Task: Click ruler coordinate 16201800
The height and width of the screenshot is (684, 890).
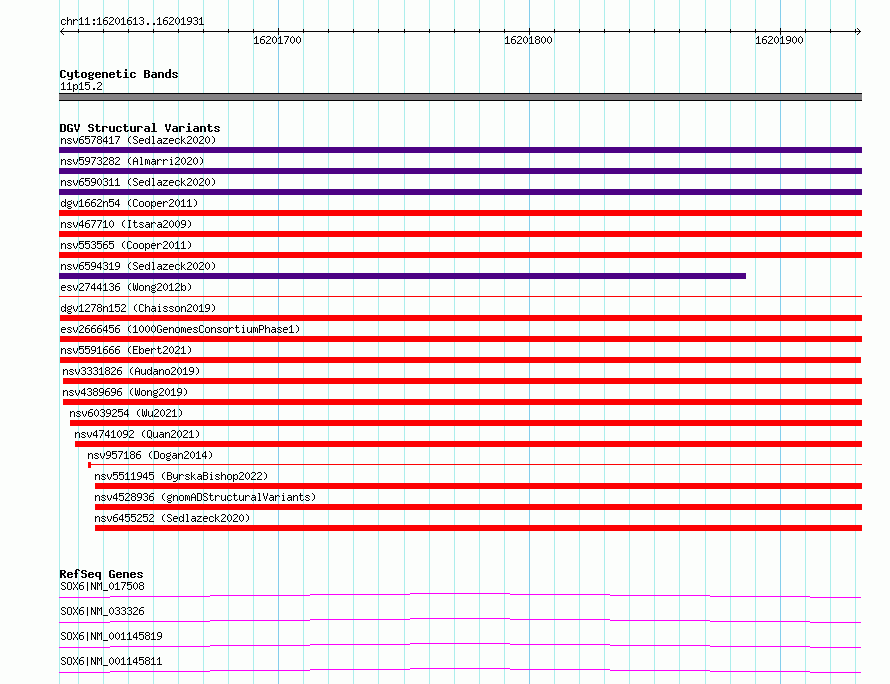Action: [528, 40]
